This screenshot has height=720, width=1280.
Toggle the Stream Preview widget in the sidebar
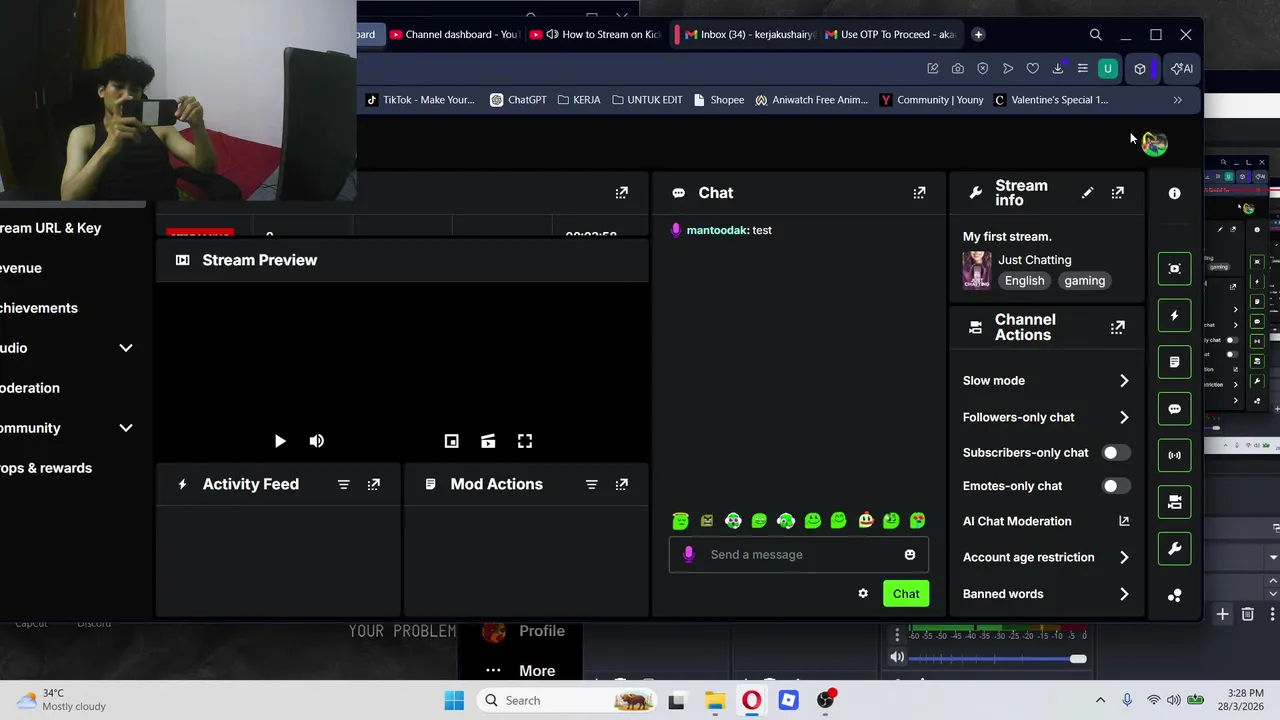tap(1175, 269)
